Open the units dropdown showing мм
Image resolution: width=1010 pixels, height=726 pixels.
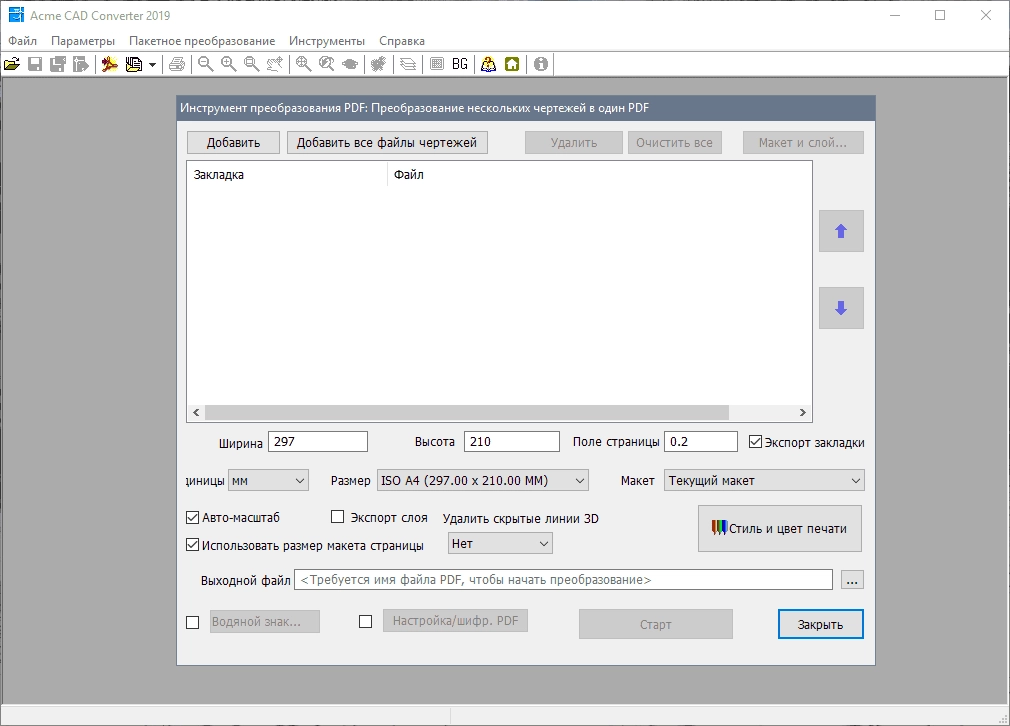pyautogui.click(x=269, y=481)
